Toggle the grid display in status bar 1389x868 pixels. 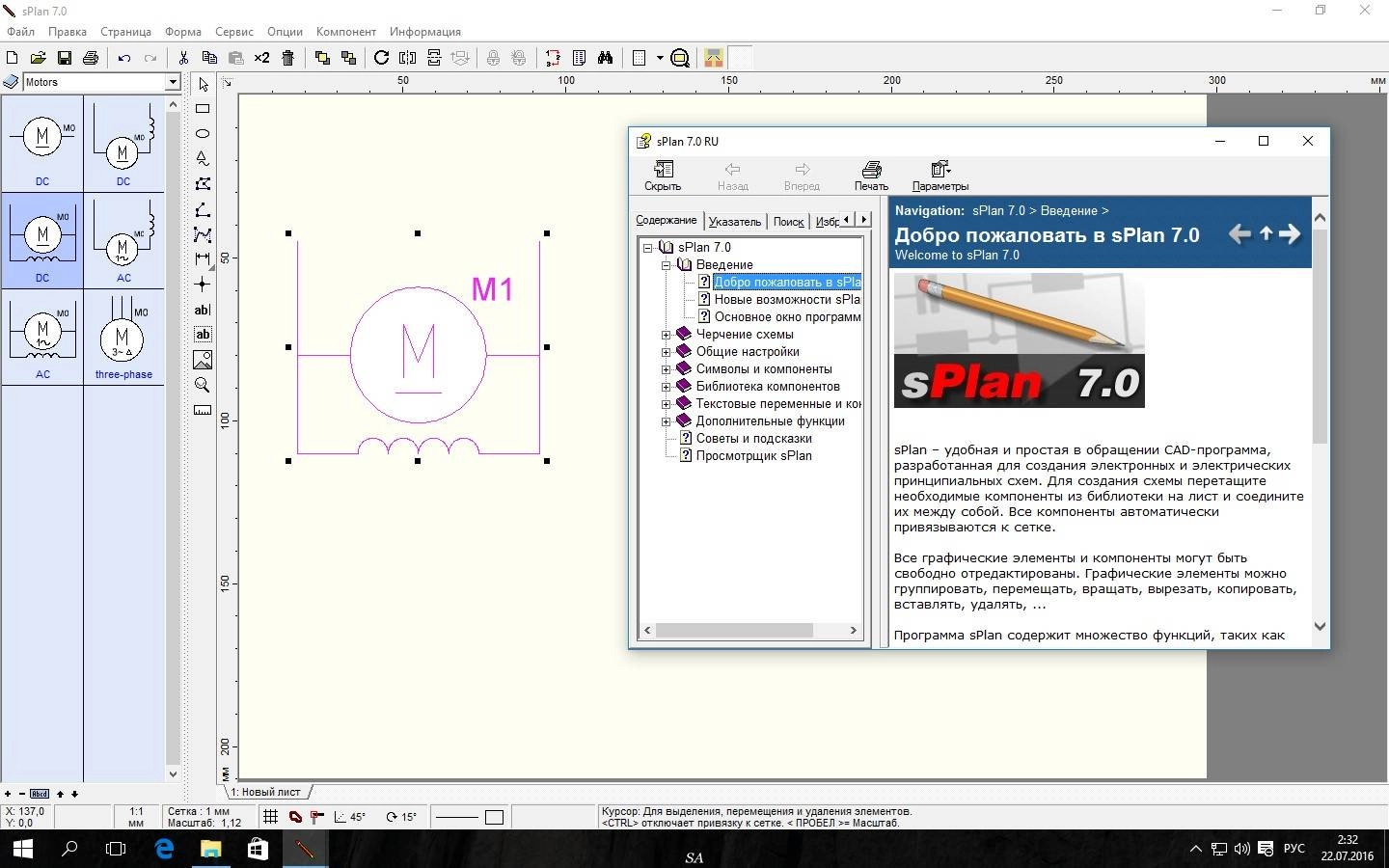pyautogui.click(x=271, y=817)
